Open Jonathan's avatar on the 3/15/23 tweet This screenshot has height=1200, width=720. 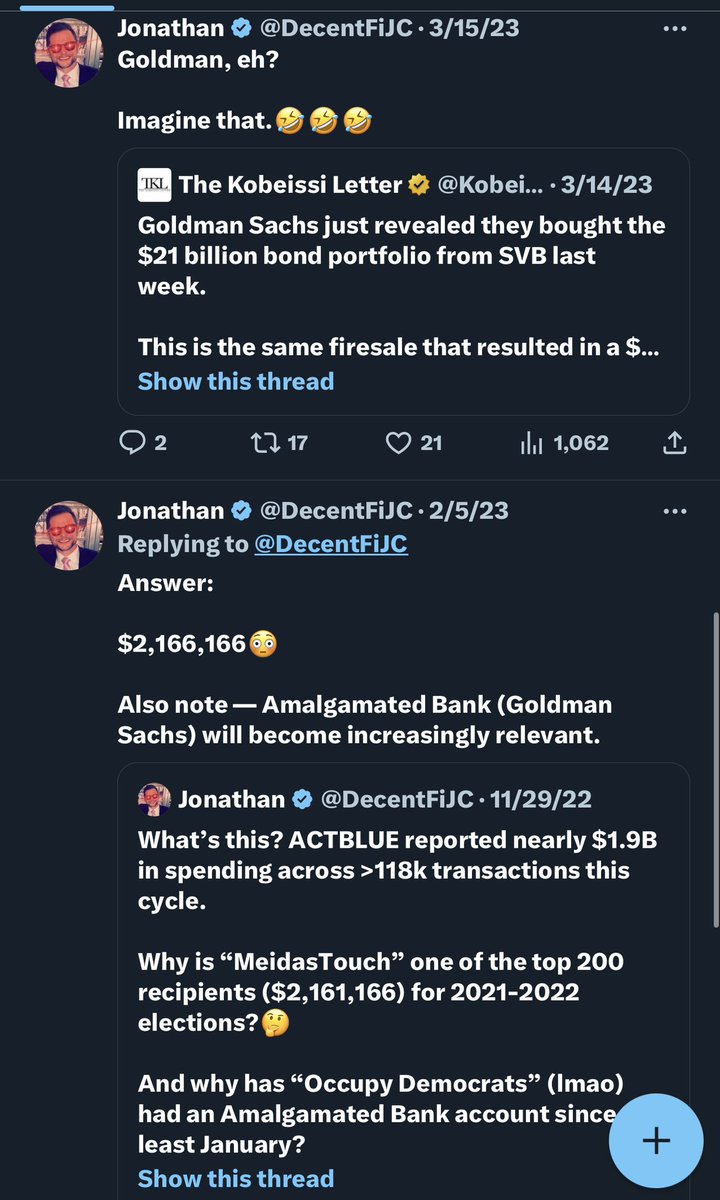(68, 53)
